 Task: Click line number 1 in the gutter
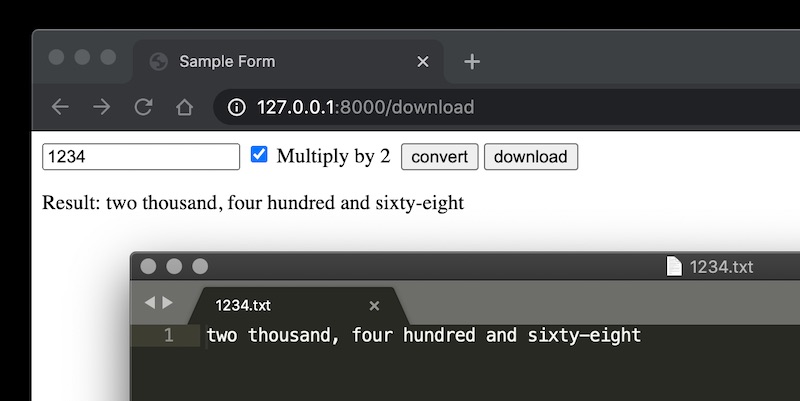point(168,336)
